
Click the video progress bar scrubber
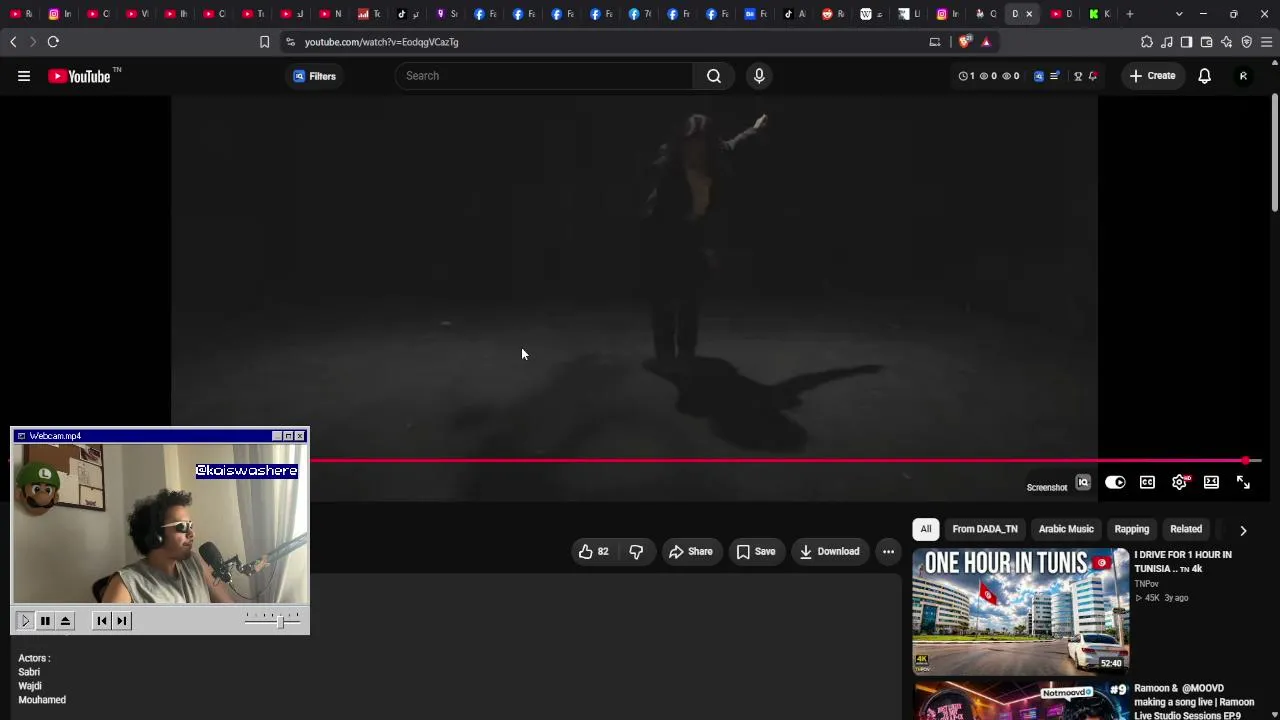click(1246, 461)
